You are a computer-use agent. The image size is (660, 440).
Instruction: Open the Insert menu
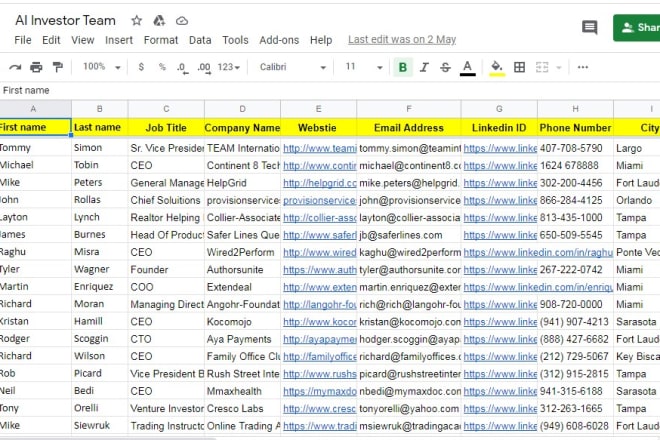[119, 40]
